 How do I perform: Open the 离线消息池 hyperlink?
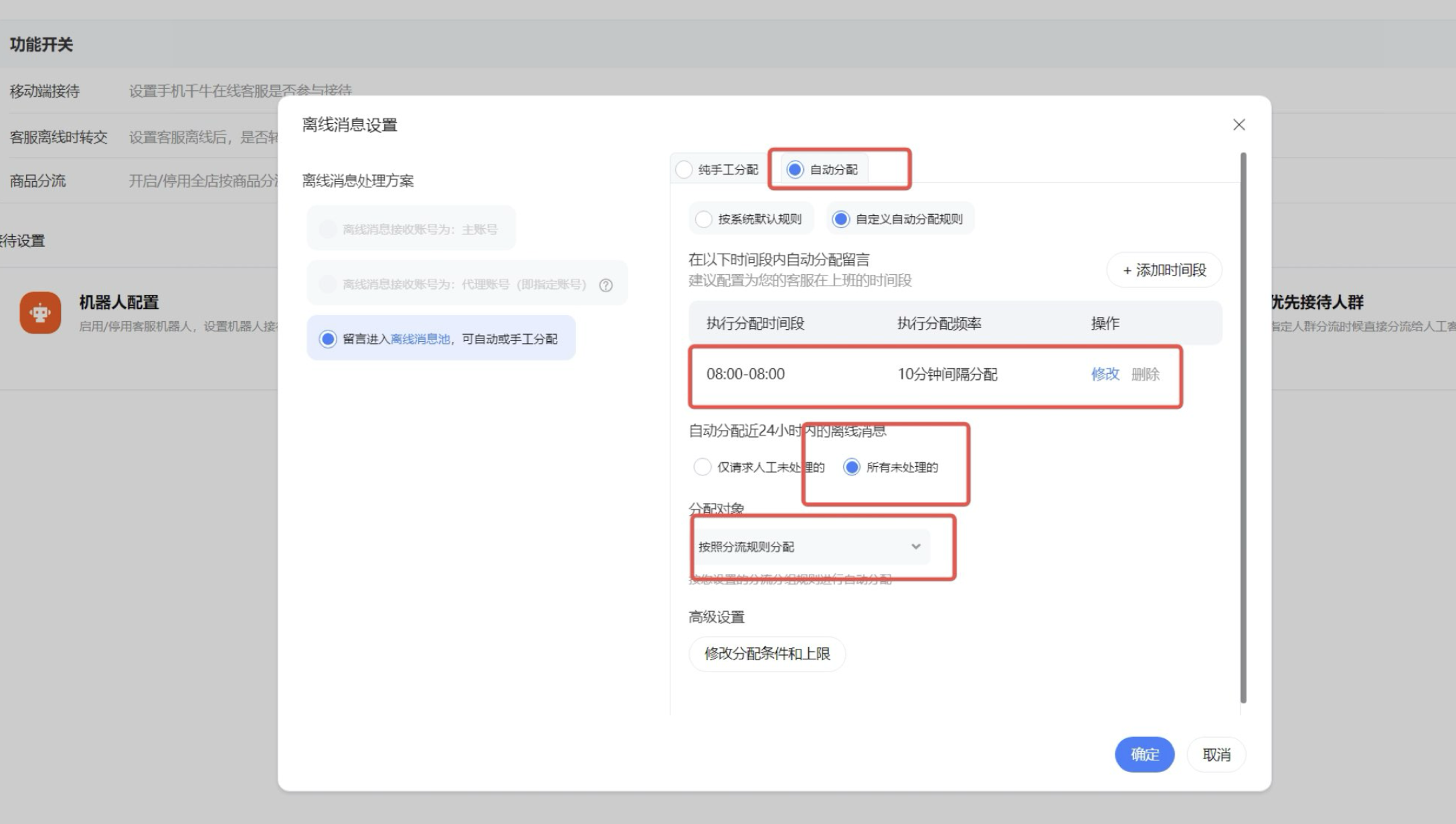pos(420,339)
